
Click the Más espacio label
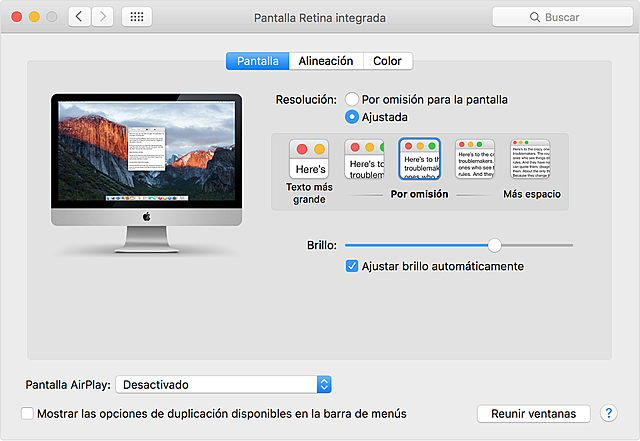click(x=532, y=194)
